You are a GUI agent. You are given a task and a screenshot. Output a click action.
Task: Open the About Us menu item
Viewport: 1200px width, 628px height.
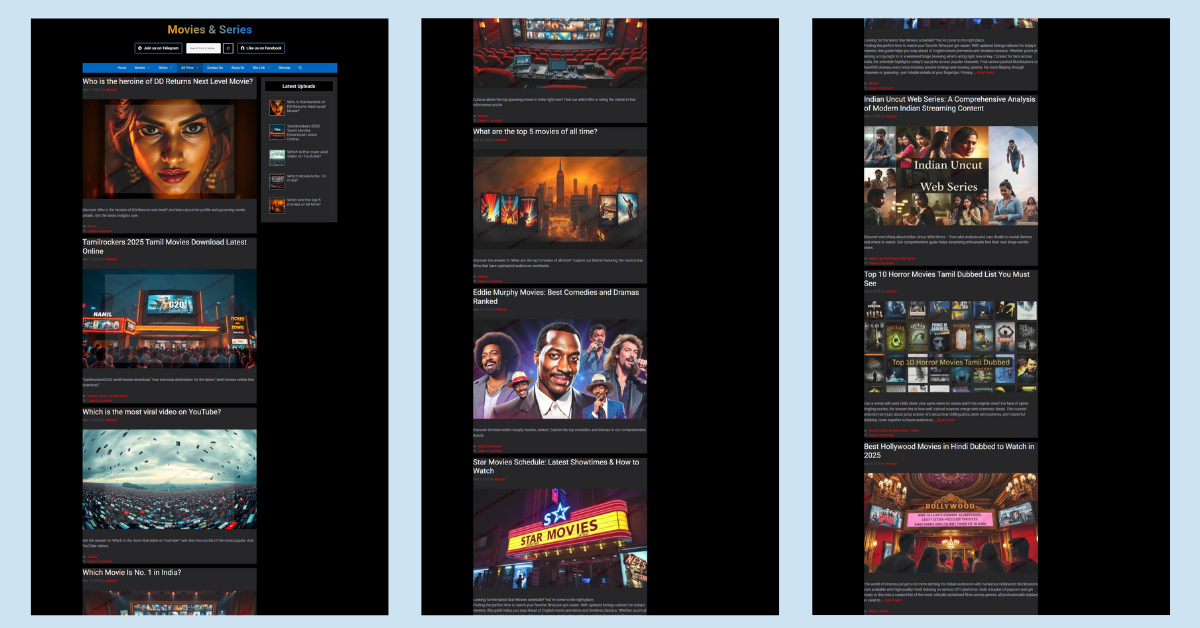click(238, 68)
